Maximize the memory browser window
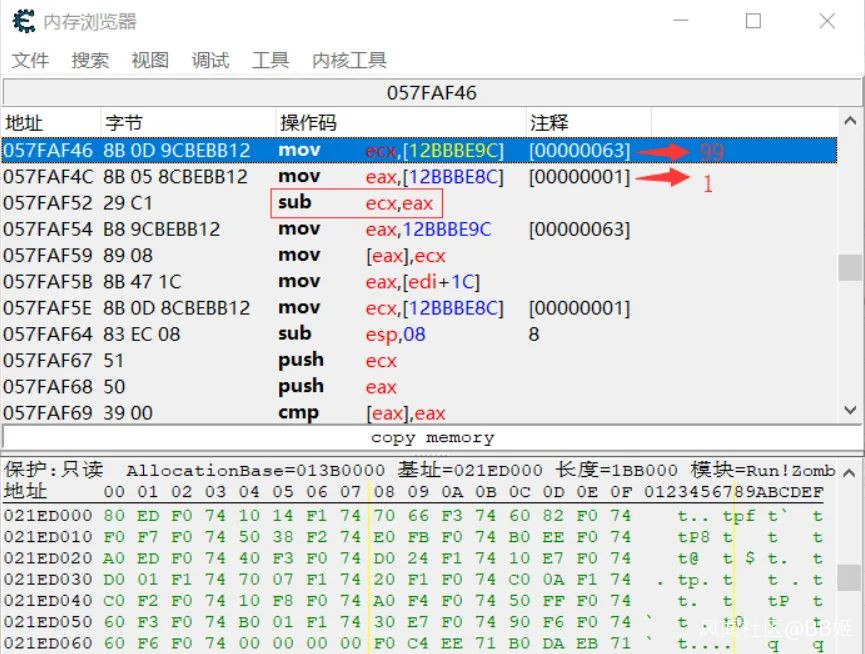This screenshot has width=865, height=654. tap(753, 21)
